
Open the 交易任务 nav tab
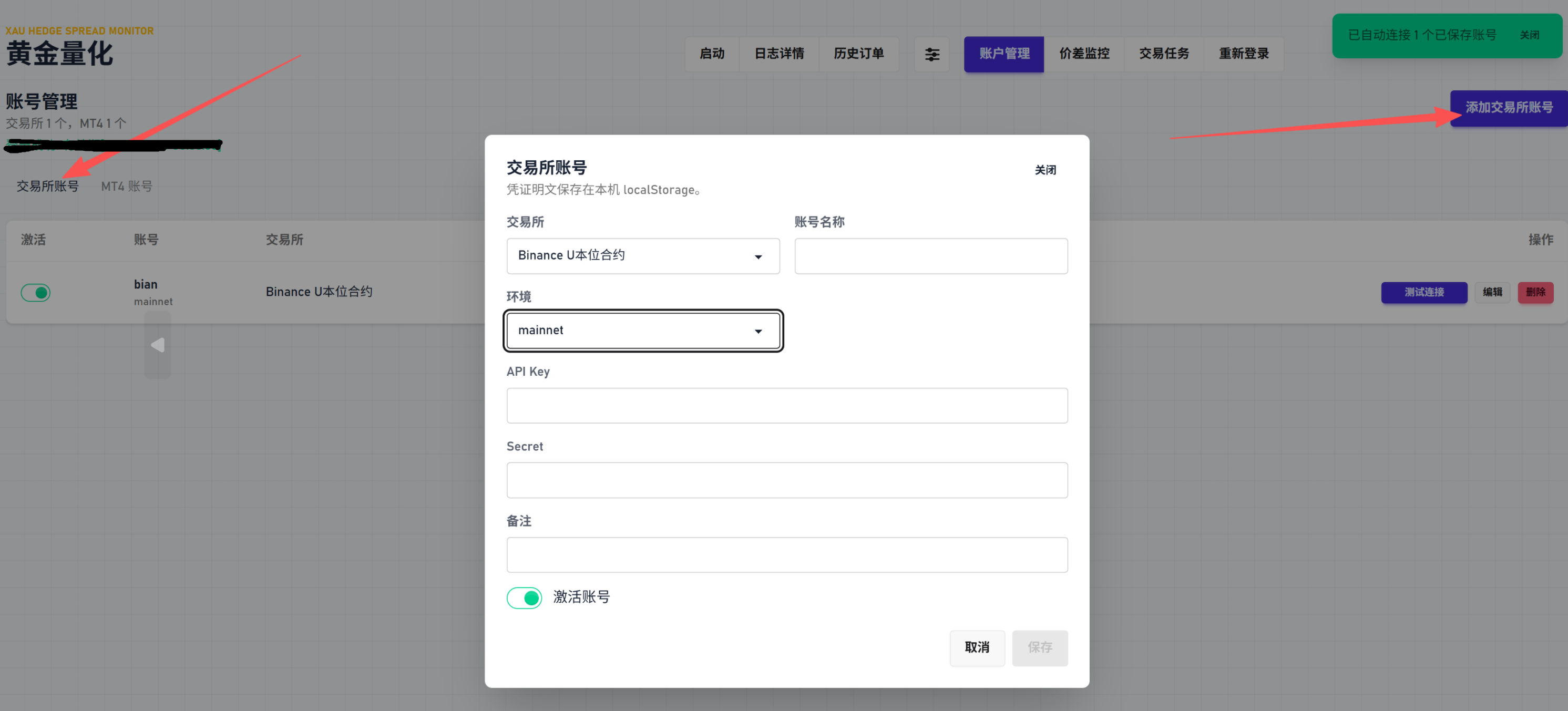[x=1163, y=54]
